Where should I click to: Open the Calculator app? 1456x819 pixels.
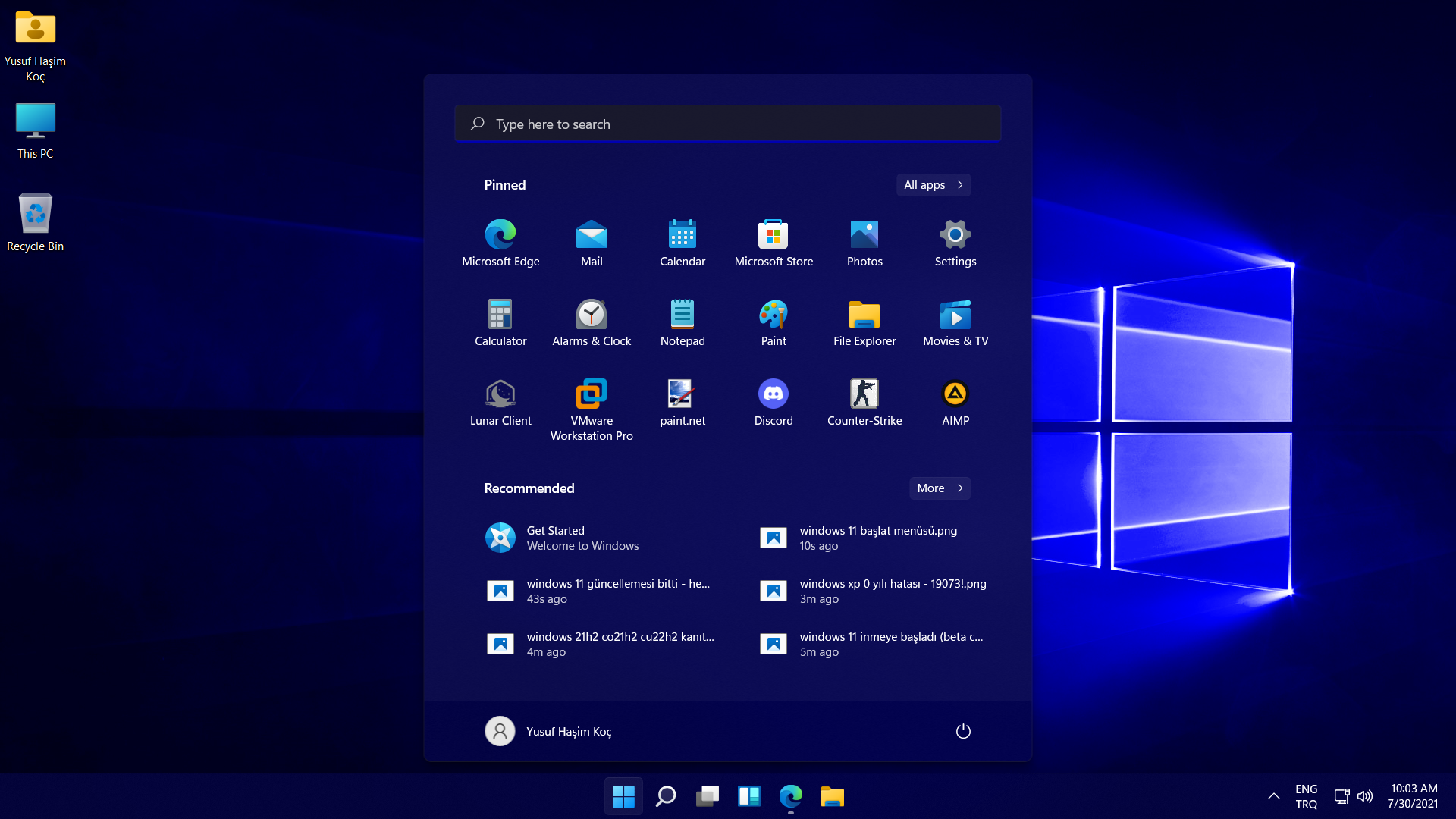pyautogui.click(x=500, y=322)
